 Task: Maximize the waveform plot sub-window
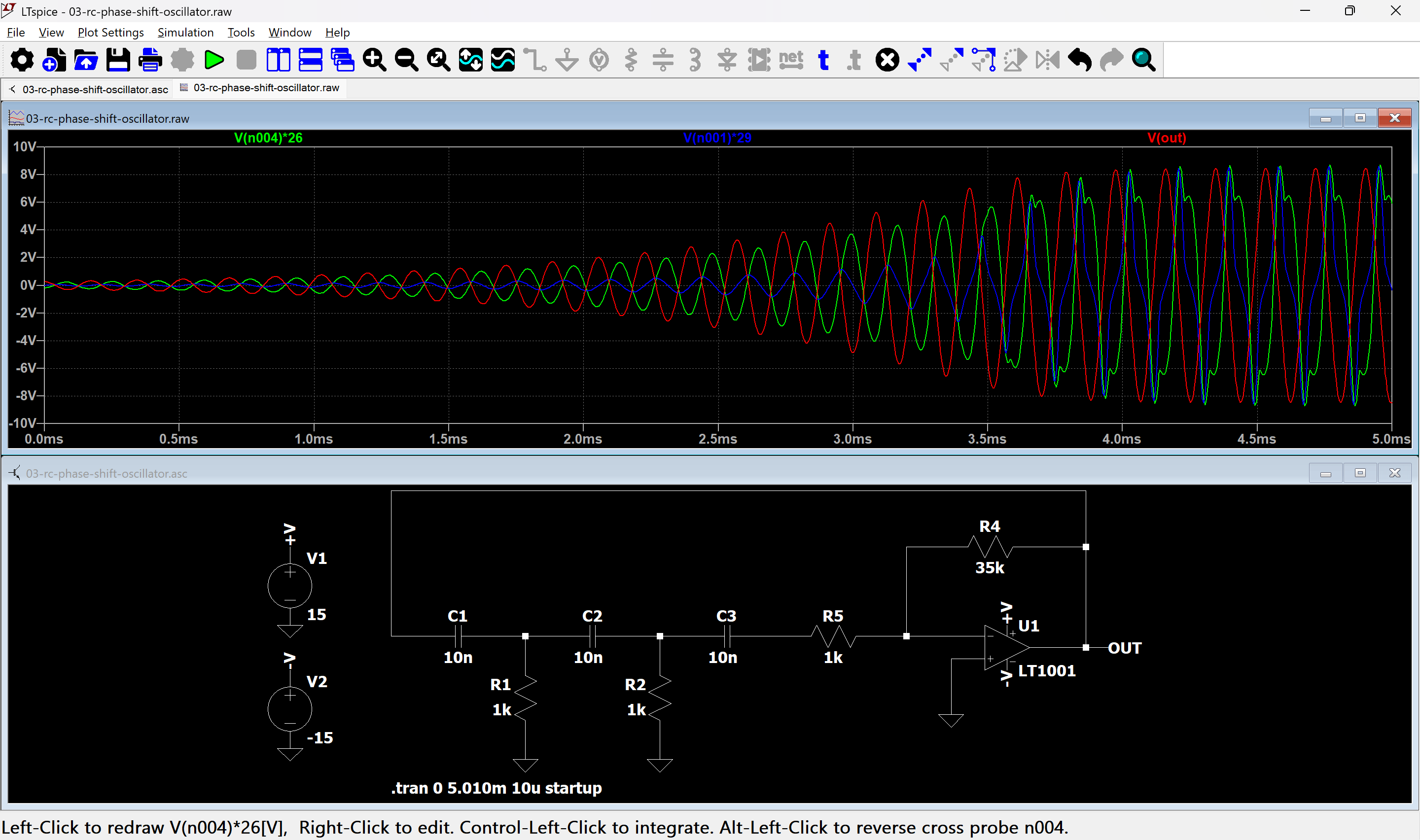[x=1359, y=118]
